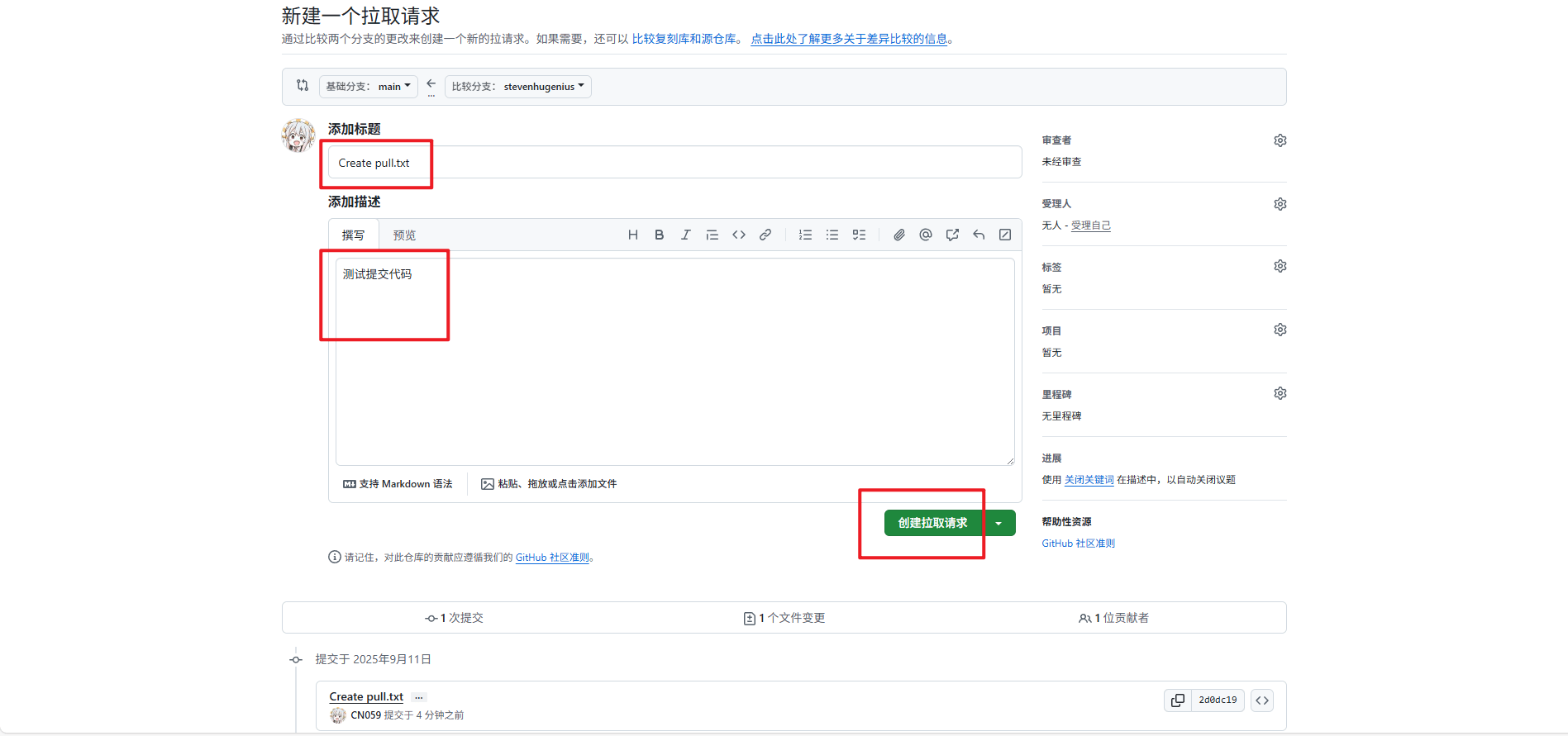Add a task list in the editor
Image resolution: width=1568 pixels, height=736 pixels.
859,235
